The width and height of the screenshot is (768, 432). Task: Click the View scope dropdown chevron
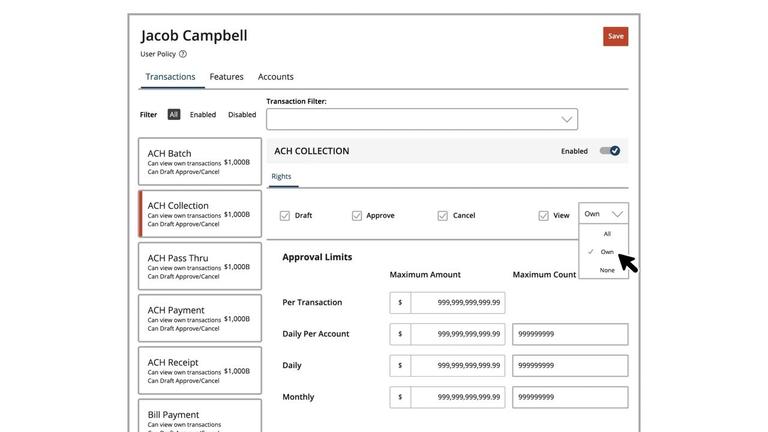(617, 214)
